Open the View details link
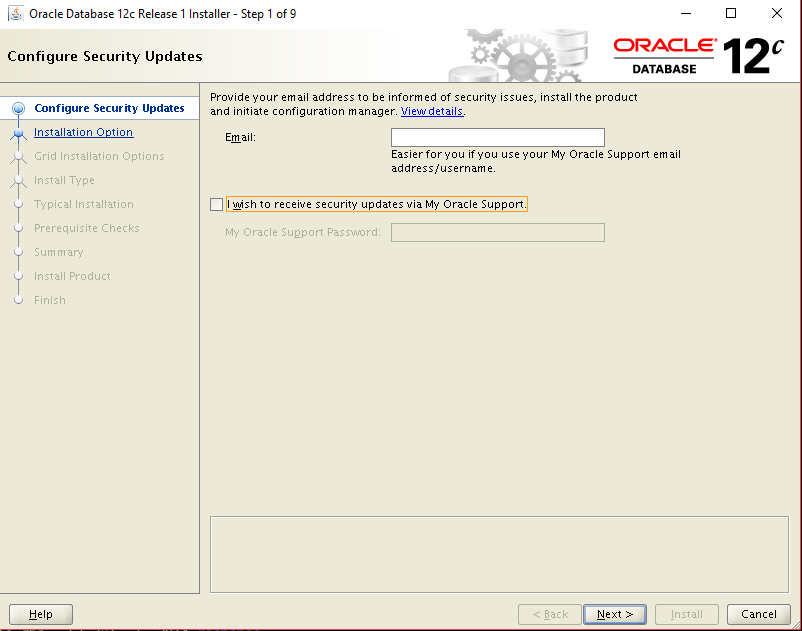The width and height of the screenshot is (802, 631). (x=432, y=111)
